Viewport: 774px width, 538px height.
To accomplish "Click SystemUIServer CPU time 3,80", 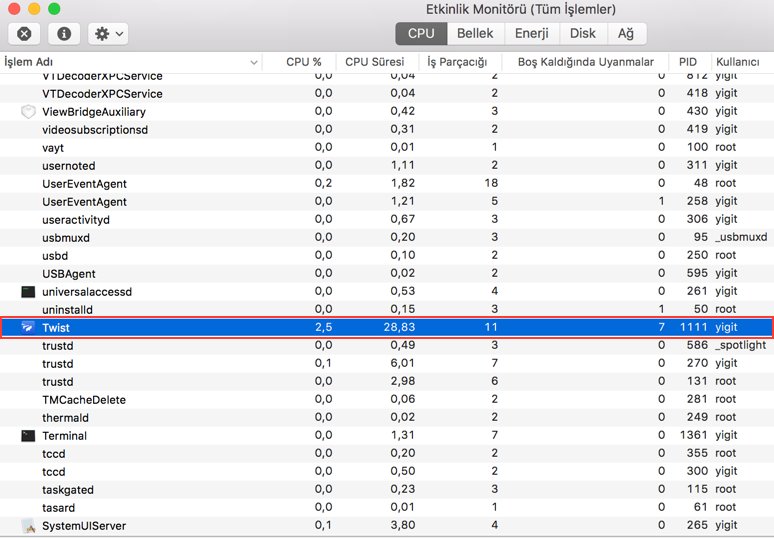I will tap(403, 525).
